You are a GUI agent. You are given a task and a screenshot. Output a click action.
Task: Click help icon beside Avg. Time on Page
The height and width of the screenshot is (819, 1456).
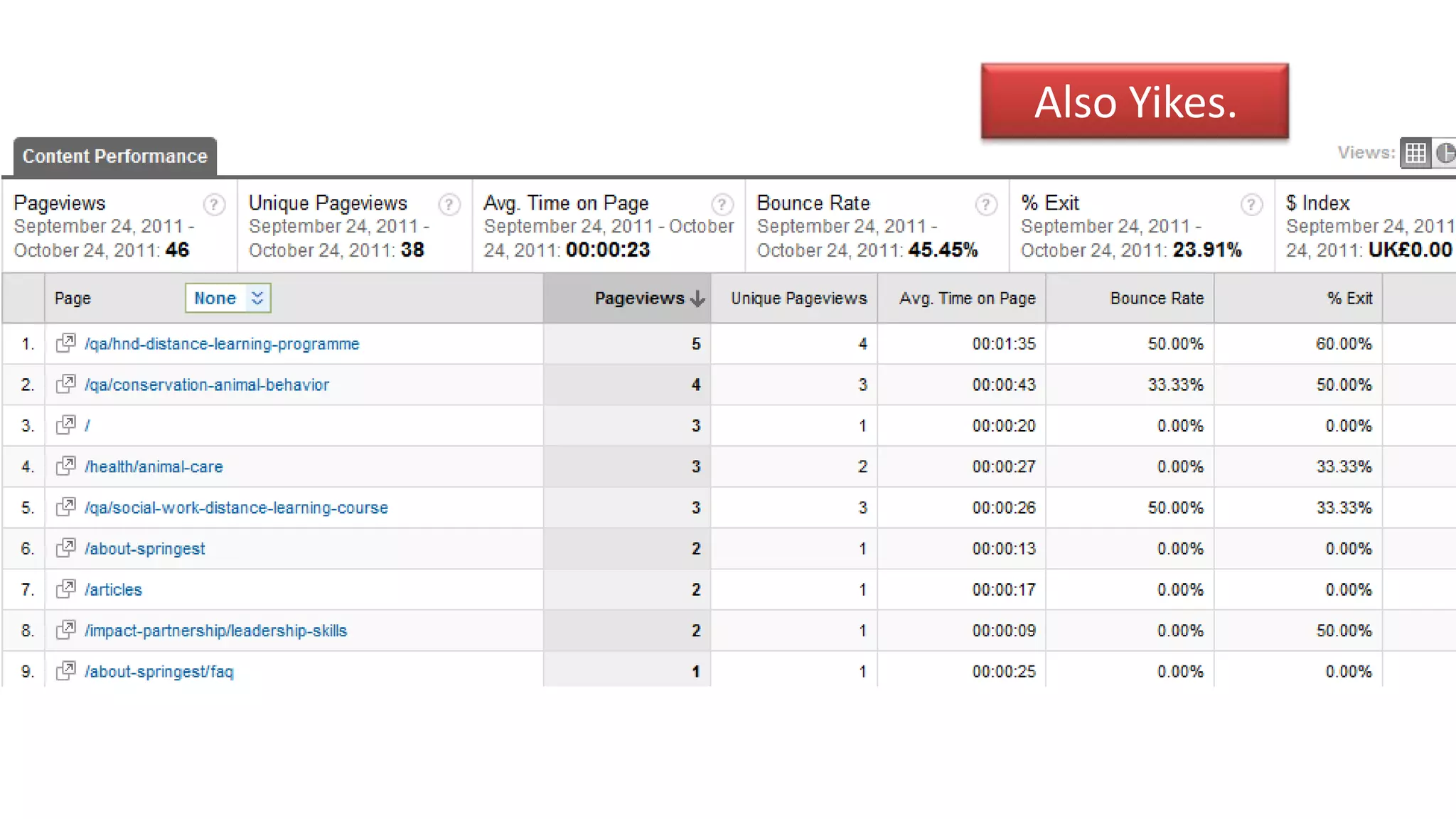click(722, 205)
